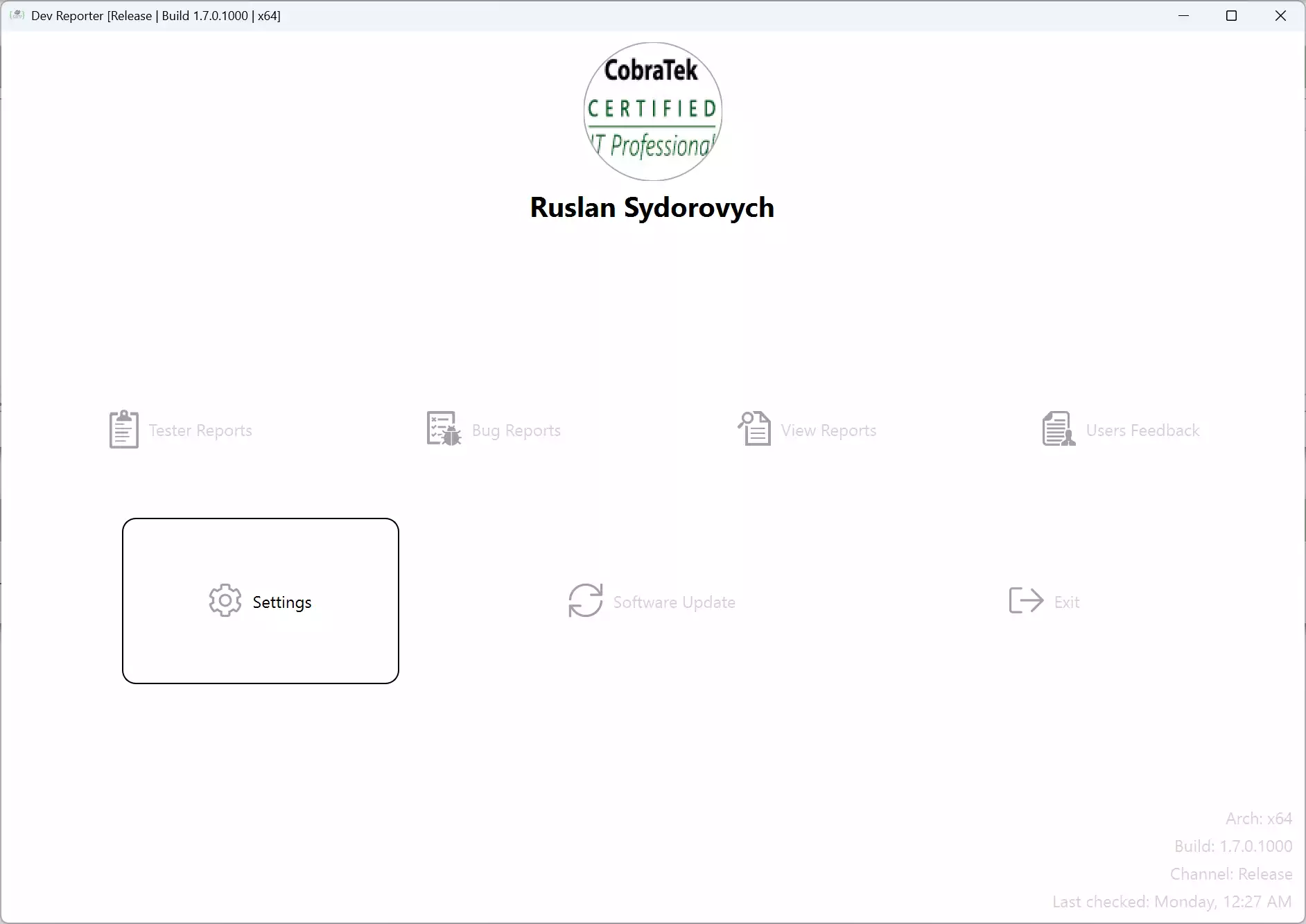
Task: Click the Bug Reports bug icon
Action: tap(444, 429)
